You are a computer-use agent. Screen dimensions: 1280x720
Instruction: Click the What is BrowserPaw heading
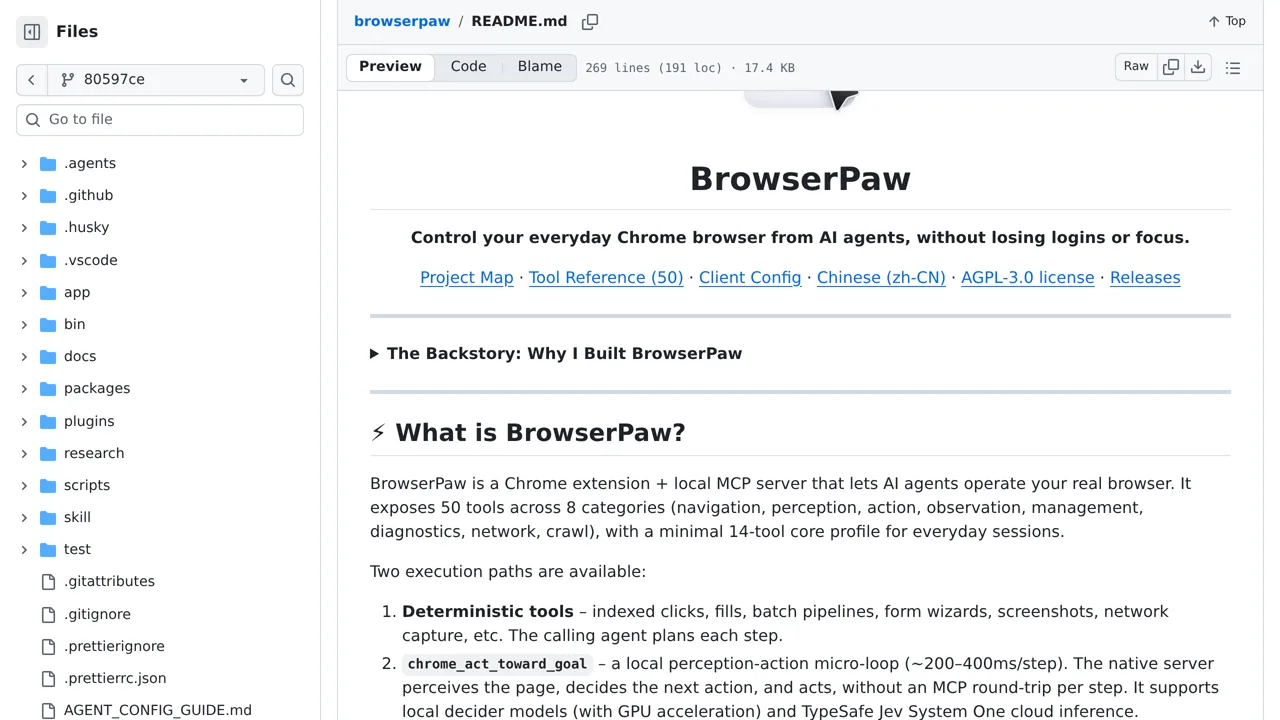click(528, 432)
